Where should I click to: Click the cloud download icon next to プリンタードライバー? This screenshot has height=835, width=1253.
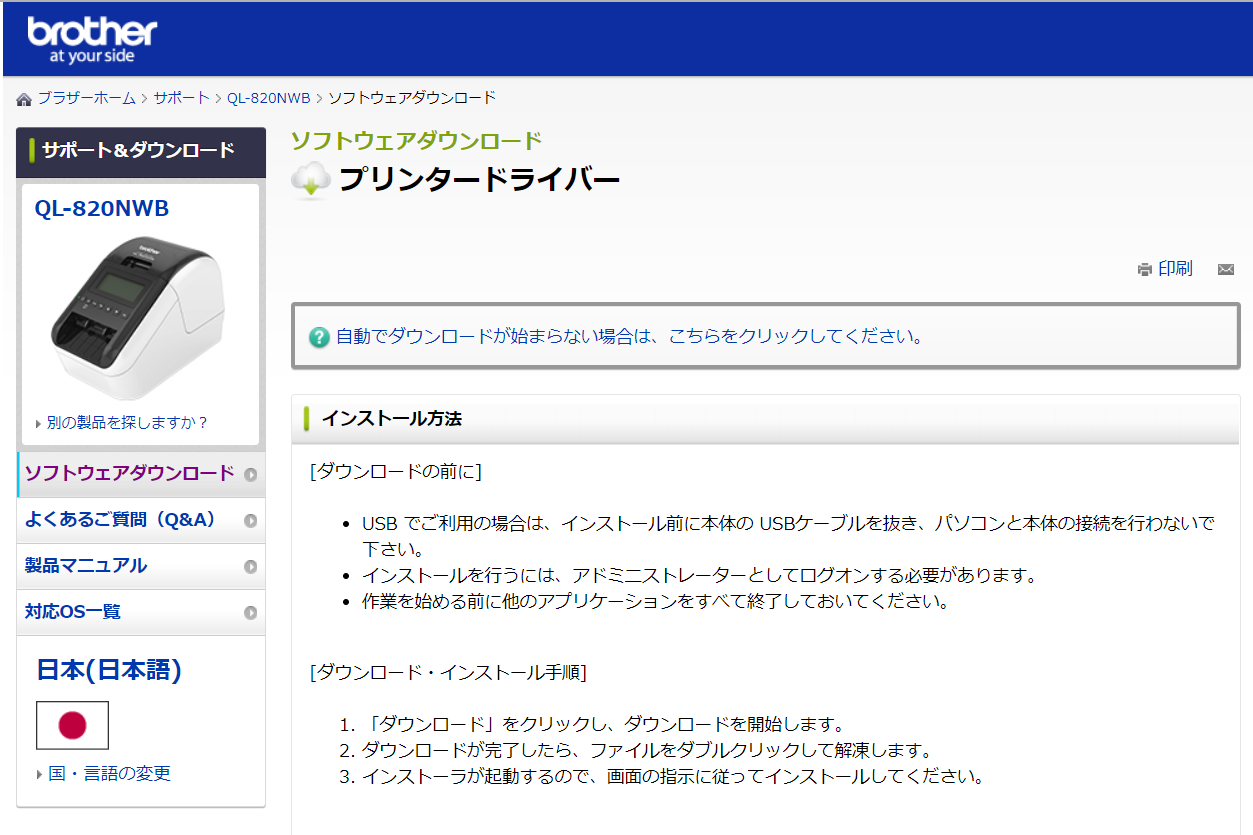tap(309, 180)
